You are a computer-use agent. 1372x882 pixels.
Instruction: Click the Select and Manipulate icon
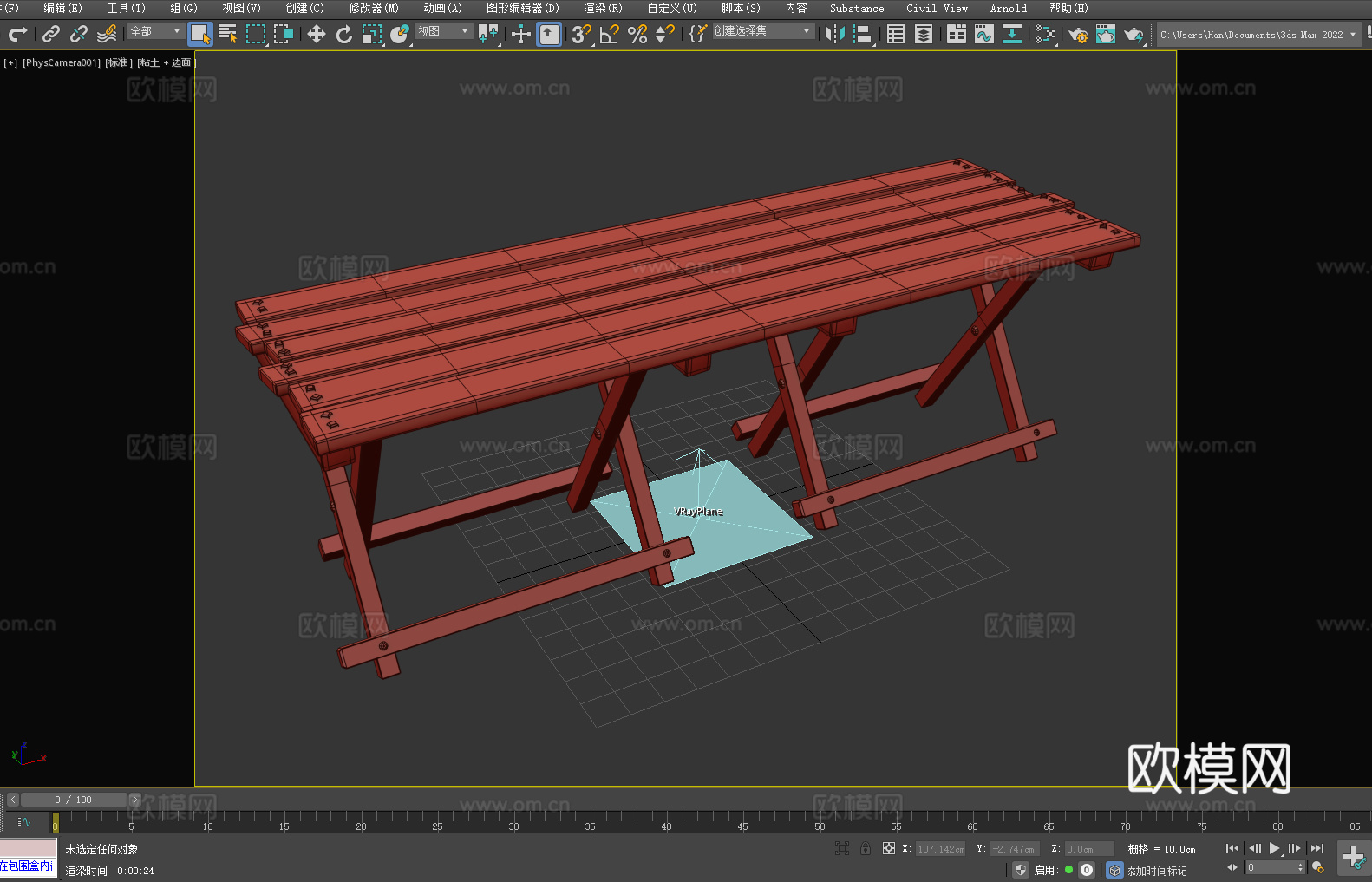click(x=520, y=34)
